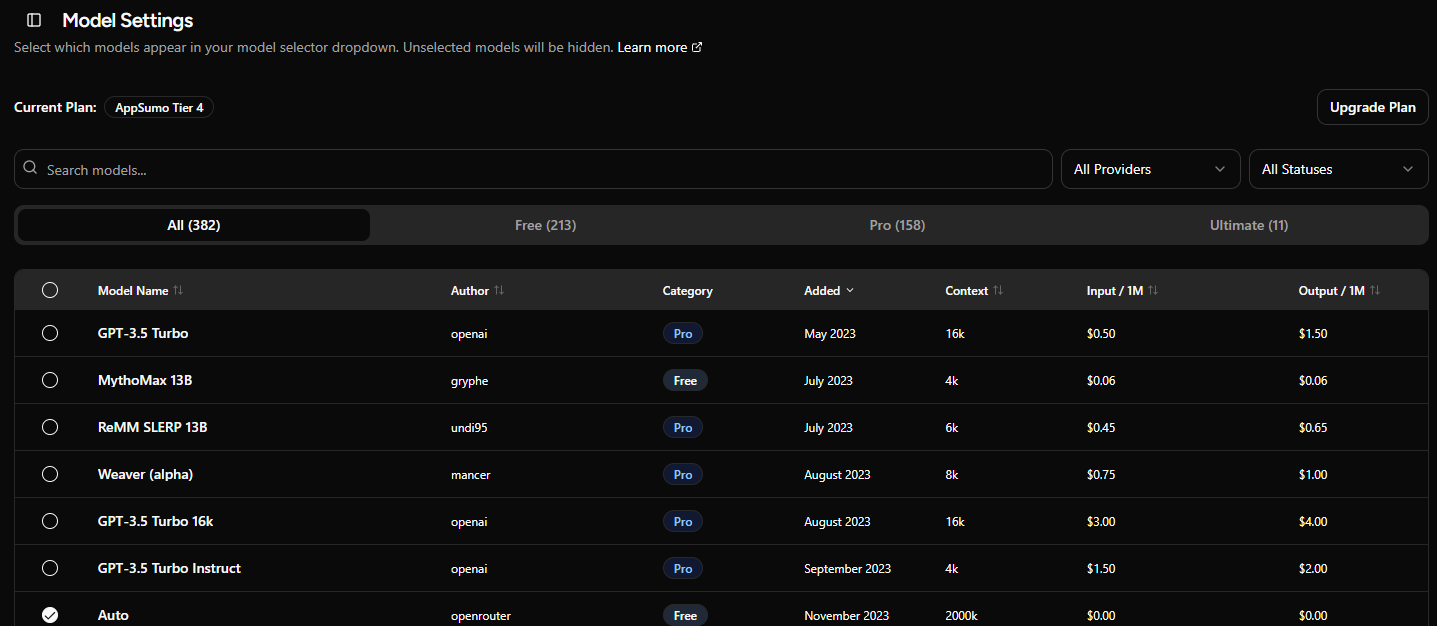1437x626 pixels.
Task: Click the Auto model name
Action: coord(113,615)
